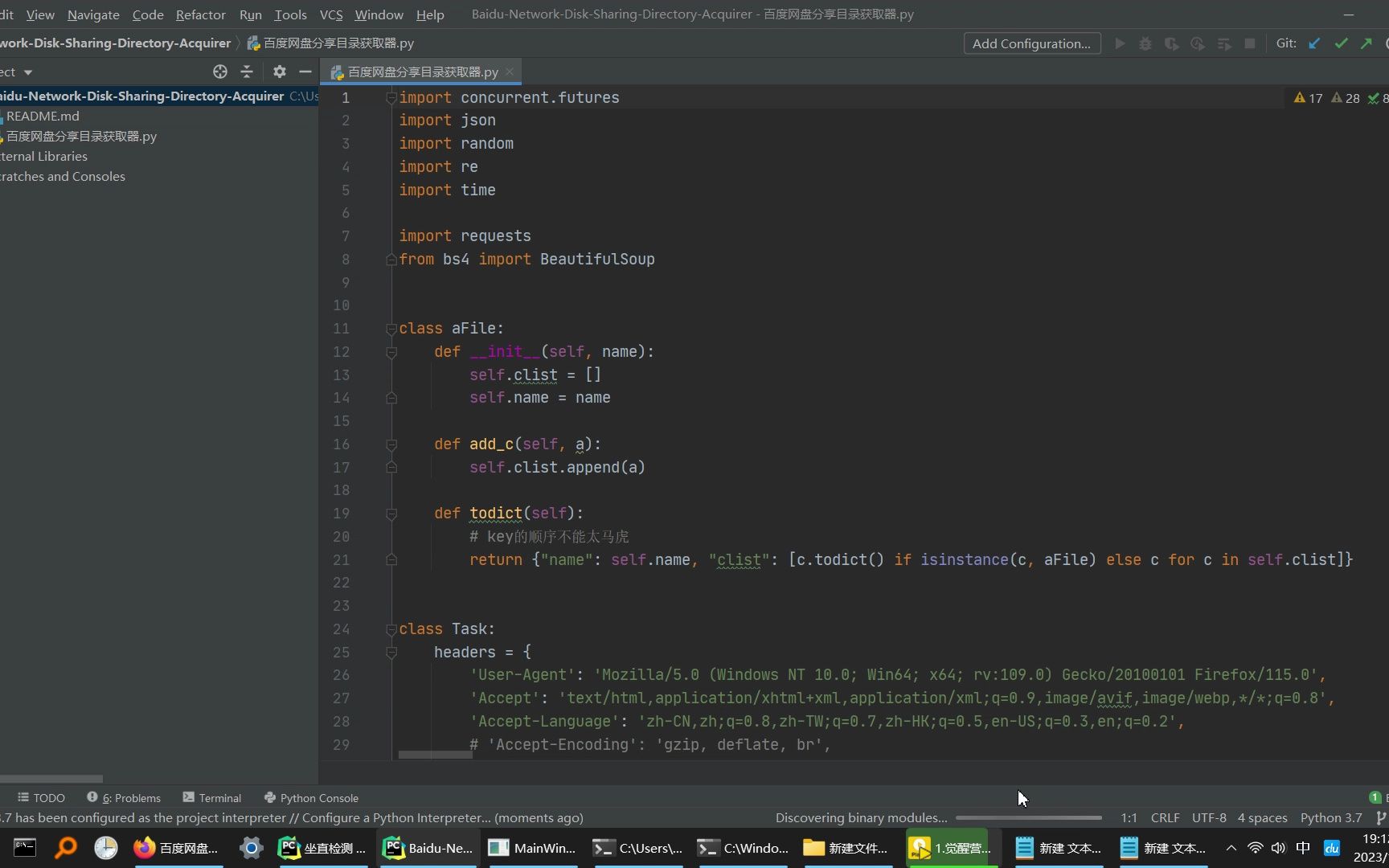
Task: Fold the todict method on line 19
Action: [391, 514]
